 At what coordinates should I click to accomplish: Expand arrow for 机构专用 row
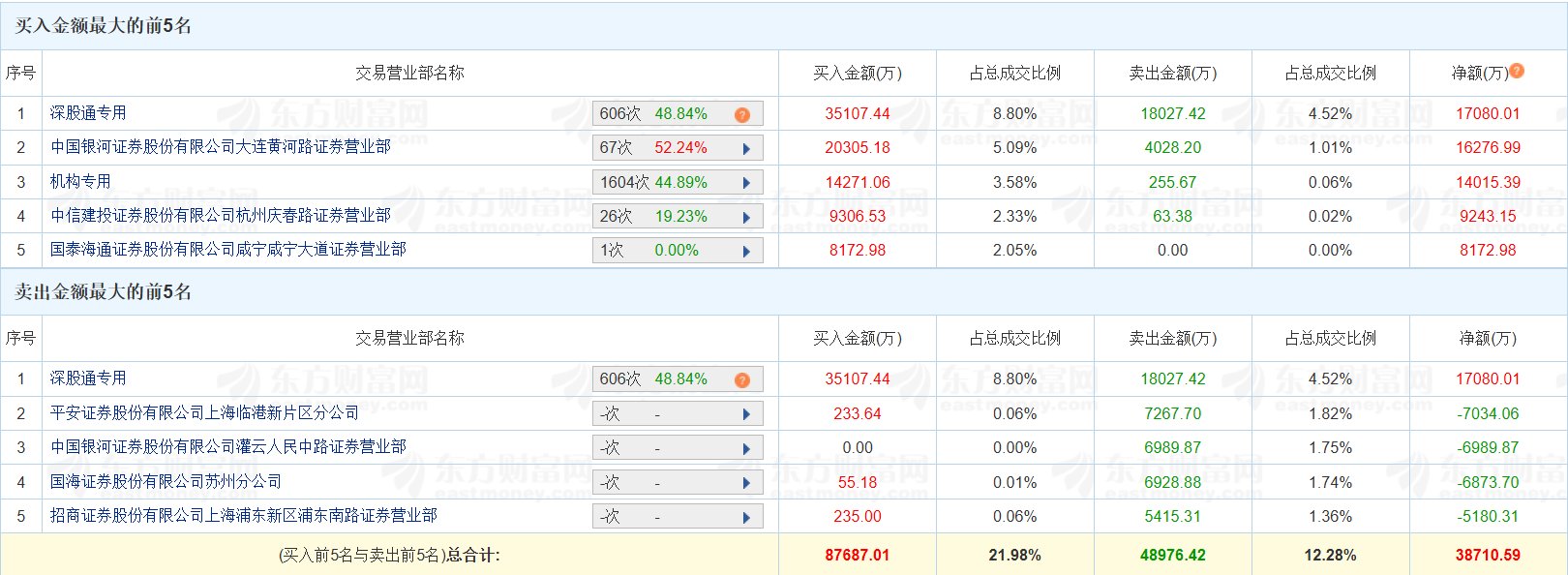(746, 183)
